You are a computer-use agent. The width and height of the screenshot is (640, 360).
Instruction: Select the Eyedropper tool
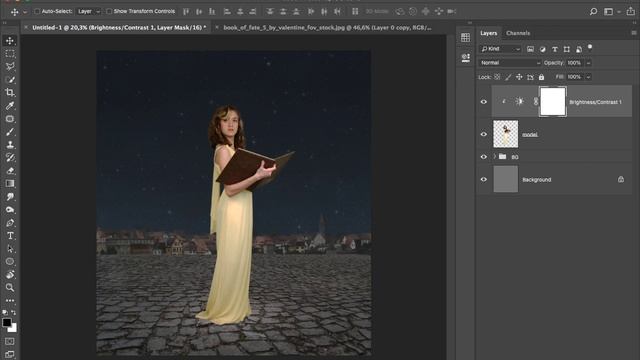point(10,106)
